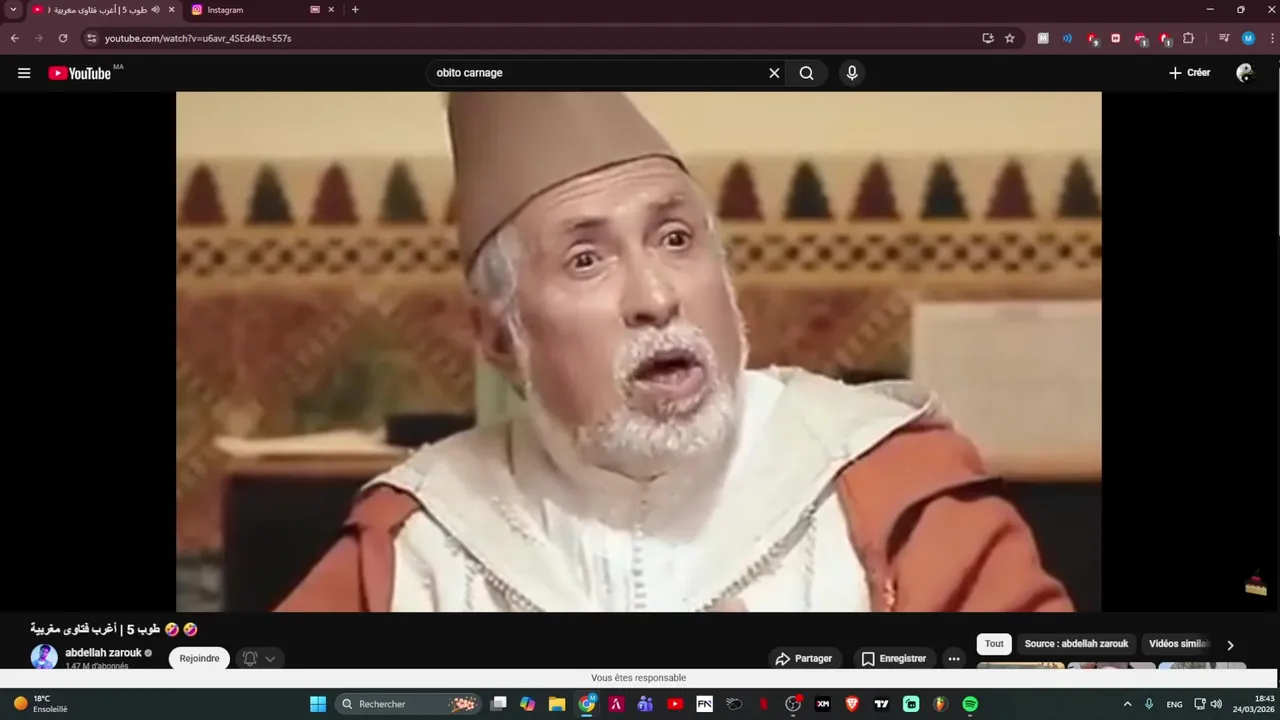Go back to the previous page
The image size is (1280, 720).
(15, 38)
